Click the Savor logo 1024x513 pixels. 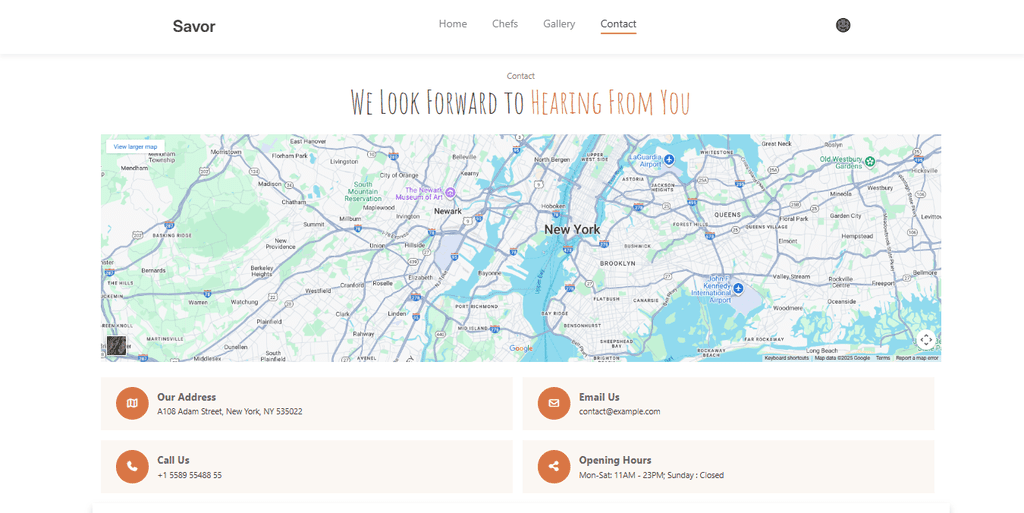[194, 26]
